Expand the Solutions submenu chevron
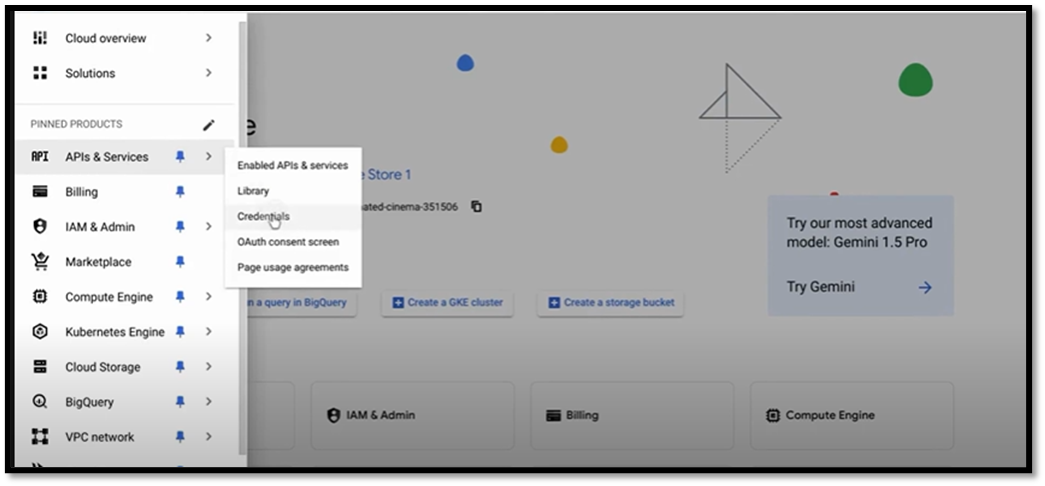This screenshot has width=1045, height=486. tap(209, 73)
